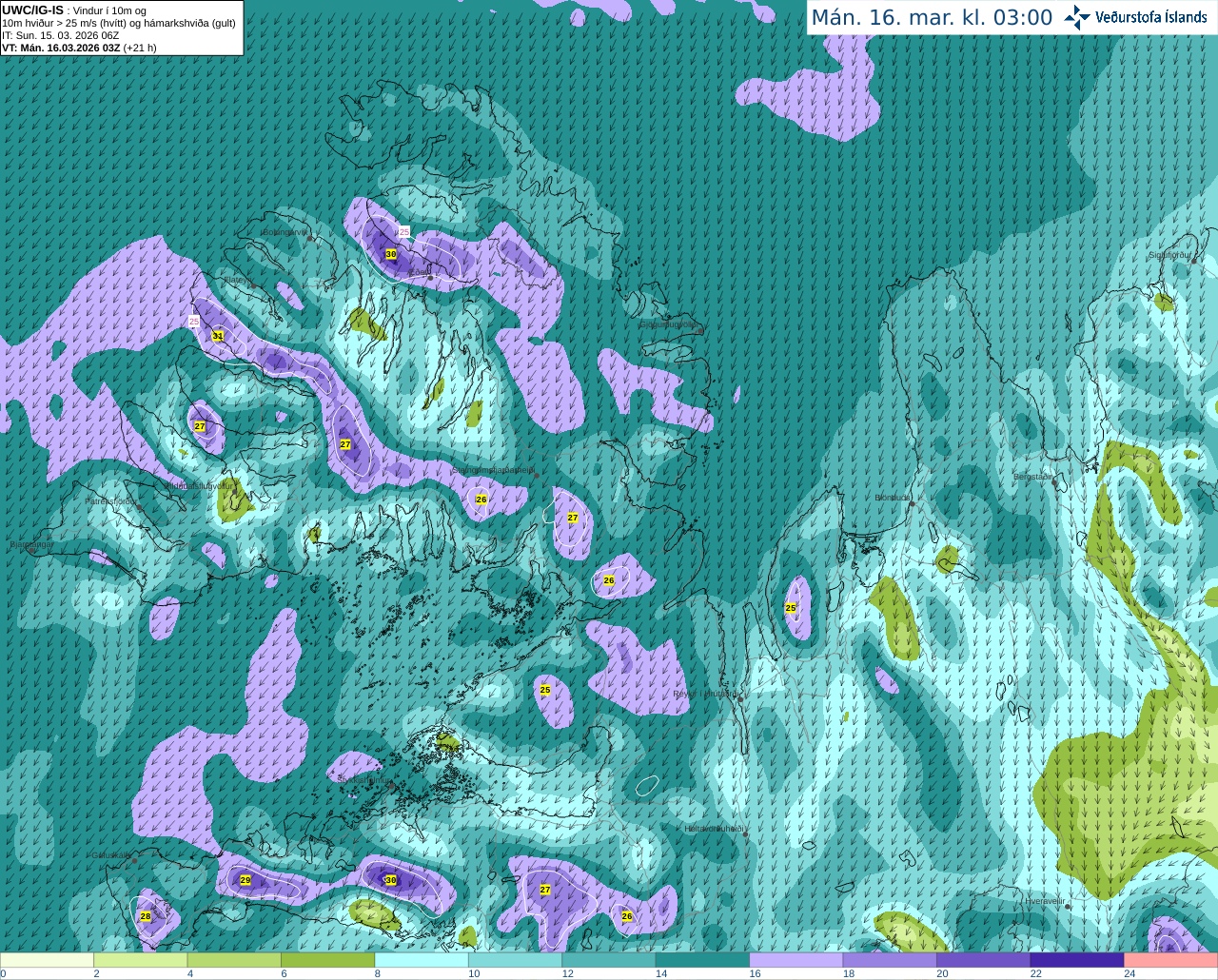
Task: Click the 18–20 medium purple legend swatch
Action: point(891,960)
